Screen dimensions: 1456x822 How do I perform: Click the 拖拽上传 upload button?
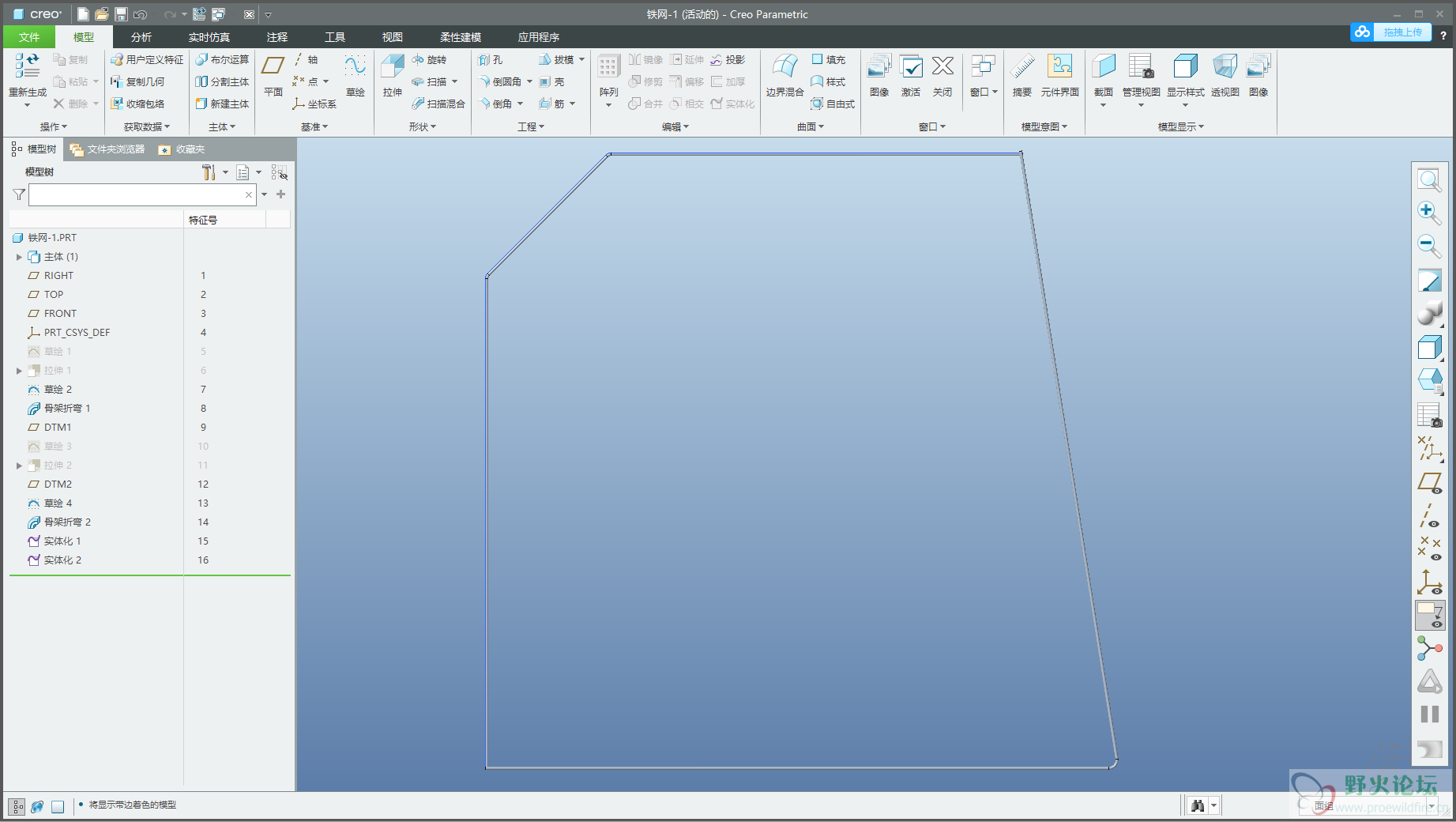coord(1391,32)
